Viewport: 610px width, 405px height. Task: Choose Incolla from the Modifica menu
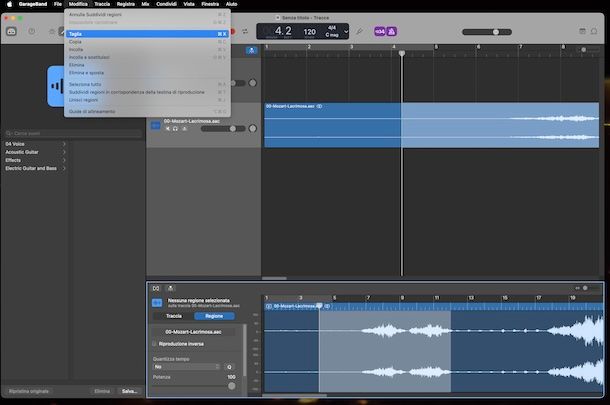pyautogui.click(x=147, y=49)
